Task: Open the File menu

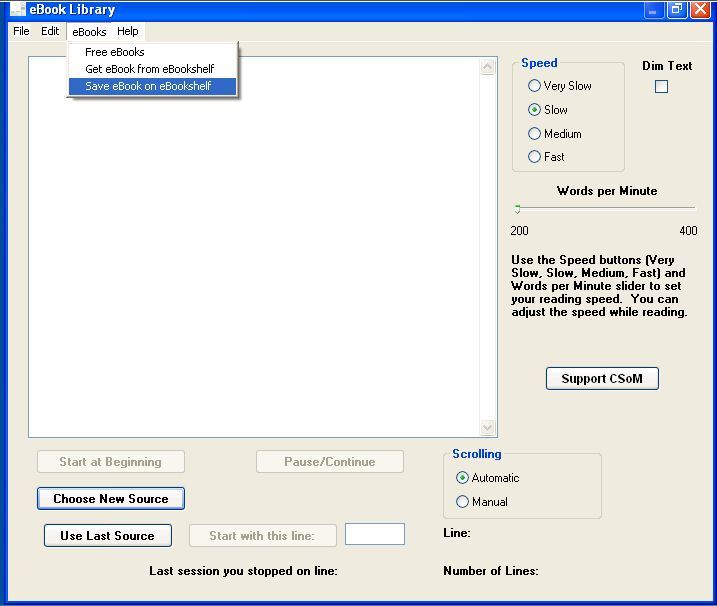Action: [x=21, y=31]
